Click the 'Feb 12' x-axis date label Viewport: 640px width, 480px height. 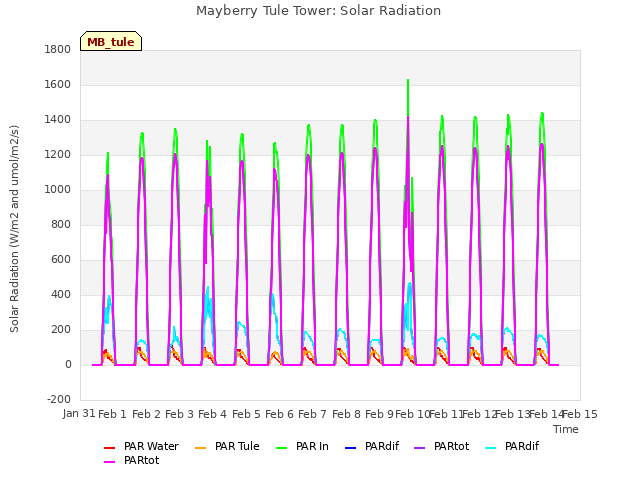point(479,414)
